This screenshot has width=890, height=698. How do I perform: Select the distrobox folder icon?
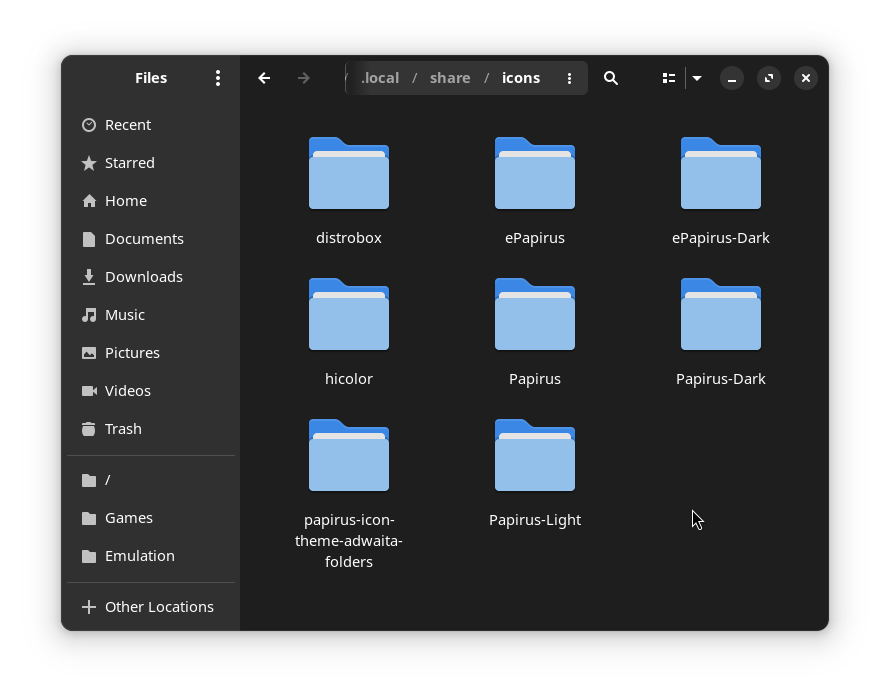pos(349,173)
